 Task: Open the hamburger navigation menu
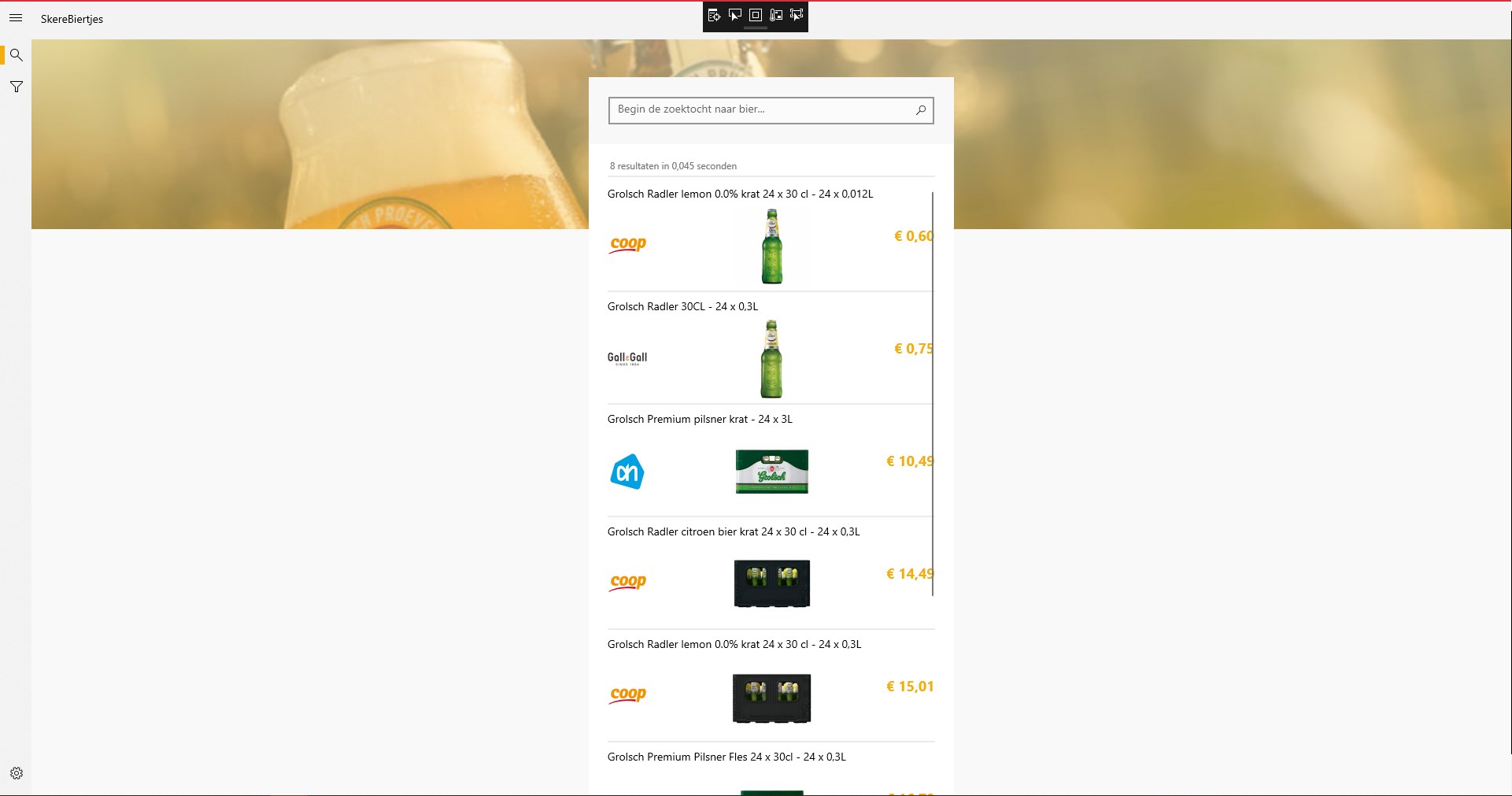[x=16, y=18]
